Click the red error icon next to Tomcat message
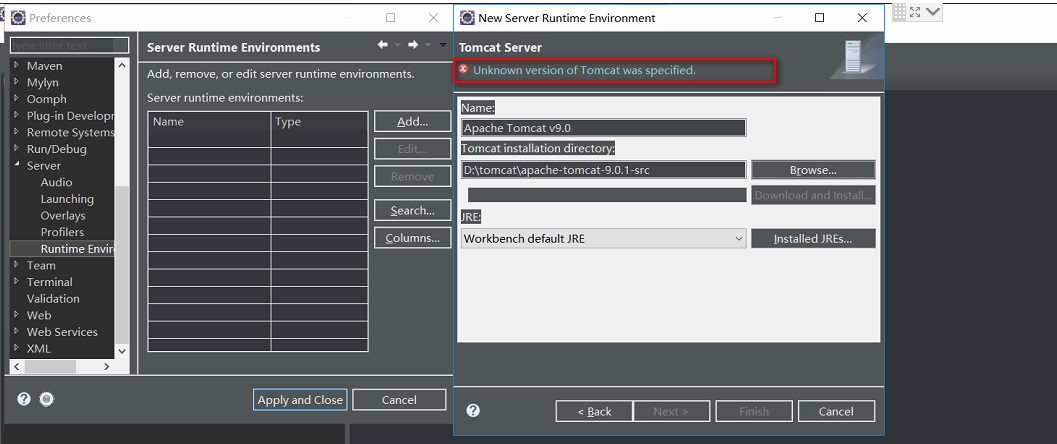The height and width of the screenshot is (444, 1057). (463, 69)
